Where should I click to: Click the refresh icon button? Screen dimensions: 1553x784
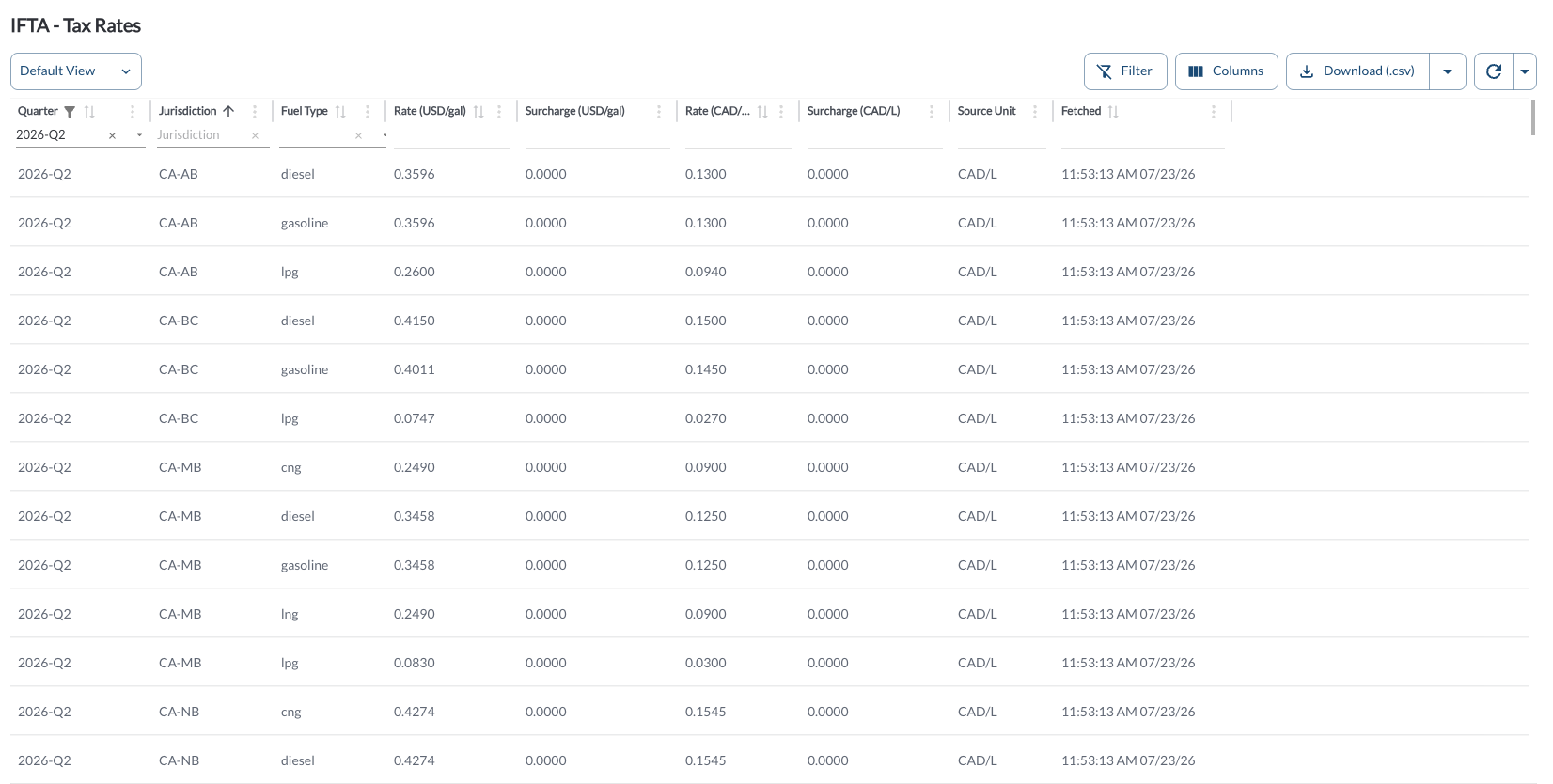click(1493, 71)
